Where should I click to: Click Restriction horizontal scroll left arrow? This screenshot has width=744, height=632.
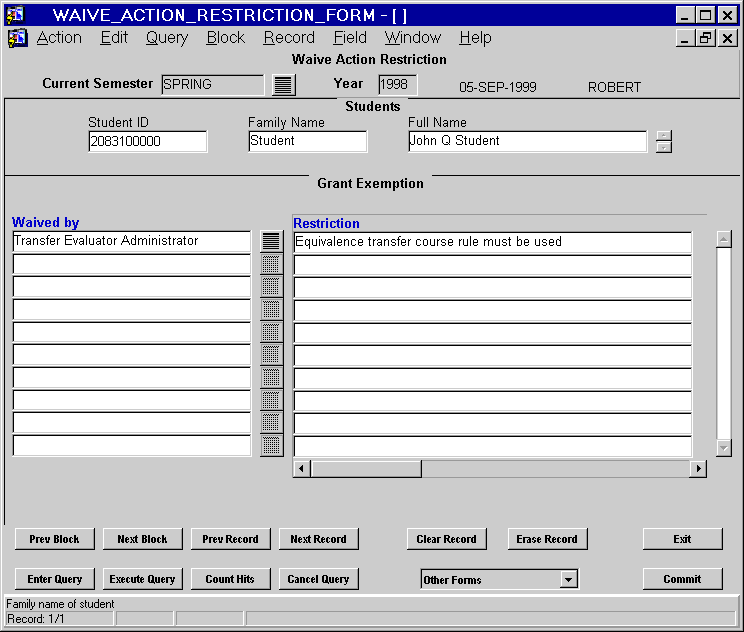(302, 469)
